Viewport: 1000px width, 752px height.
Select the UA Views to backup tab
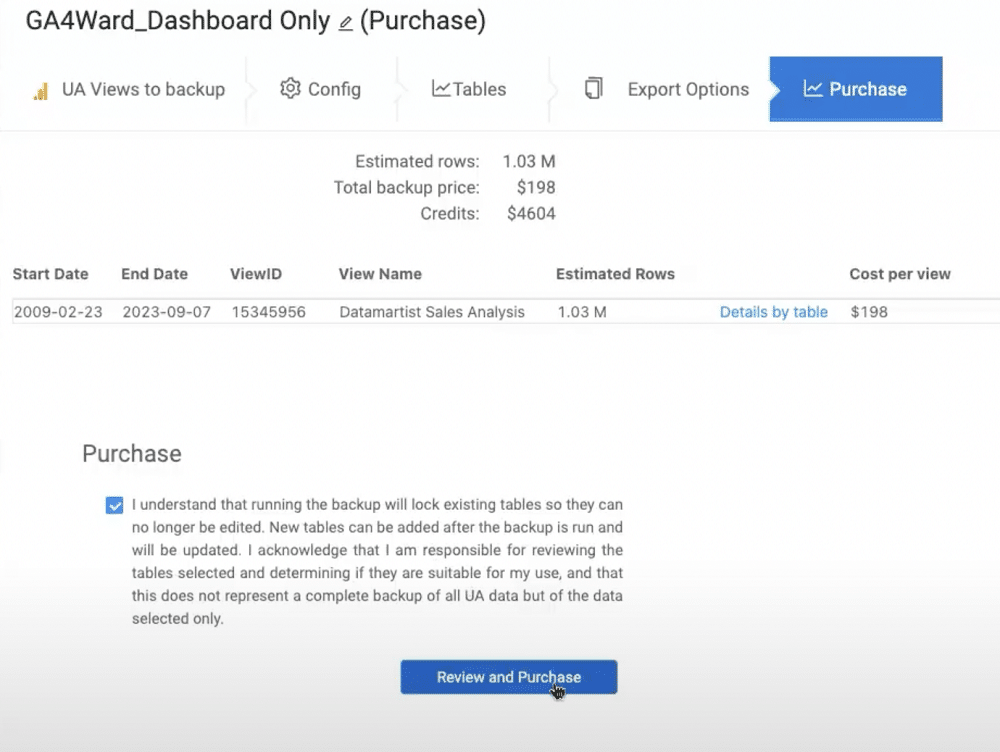[127, 89]
